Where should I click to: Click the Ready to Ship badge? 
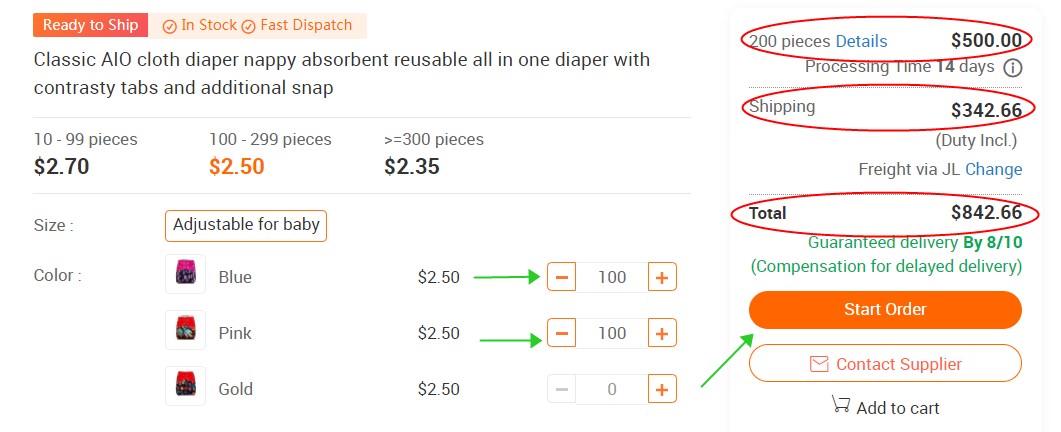[x=90, y=25]
